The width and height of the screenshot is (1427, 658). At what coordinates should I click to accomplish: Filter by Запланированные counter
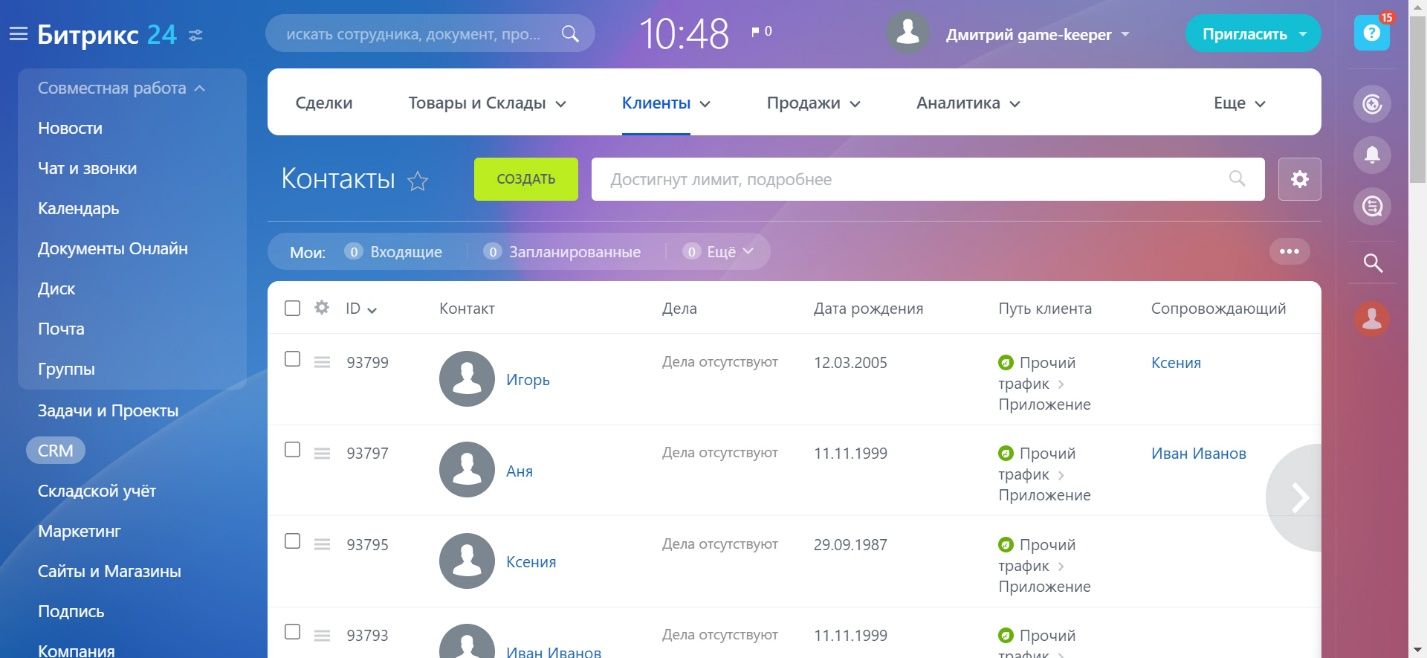tap(562, 252)
